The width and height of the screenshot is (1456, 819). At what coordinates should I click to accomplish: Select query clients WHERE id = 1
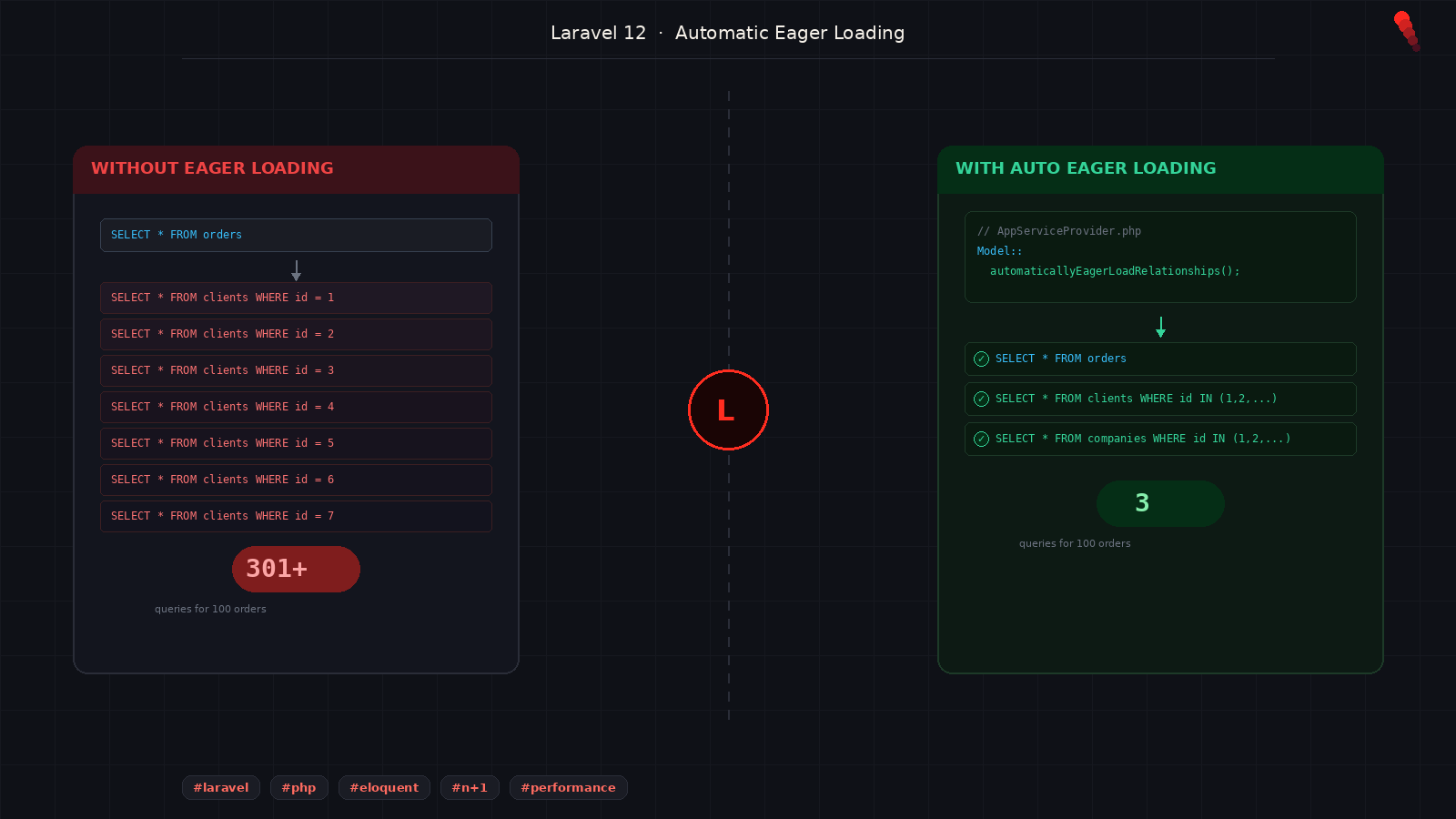pos(296,298)
